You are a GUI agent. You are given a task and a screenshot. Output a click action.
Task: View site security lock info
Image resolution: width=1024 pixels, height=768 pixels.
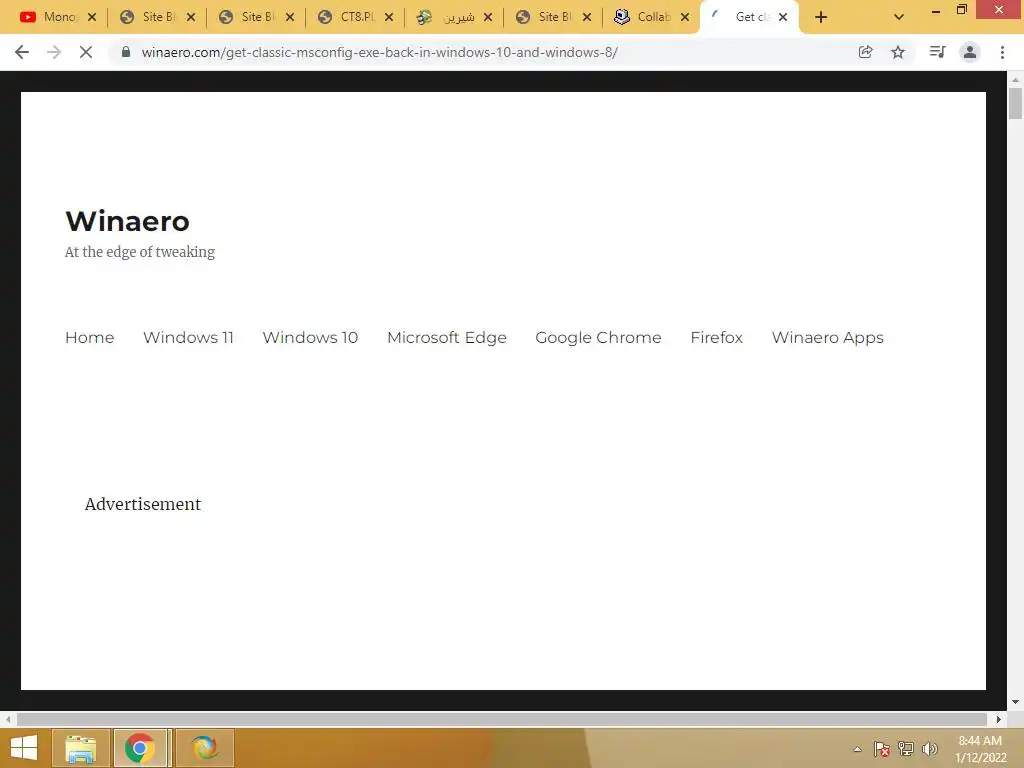coord(126,52)
